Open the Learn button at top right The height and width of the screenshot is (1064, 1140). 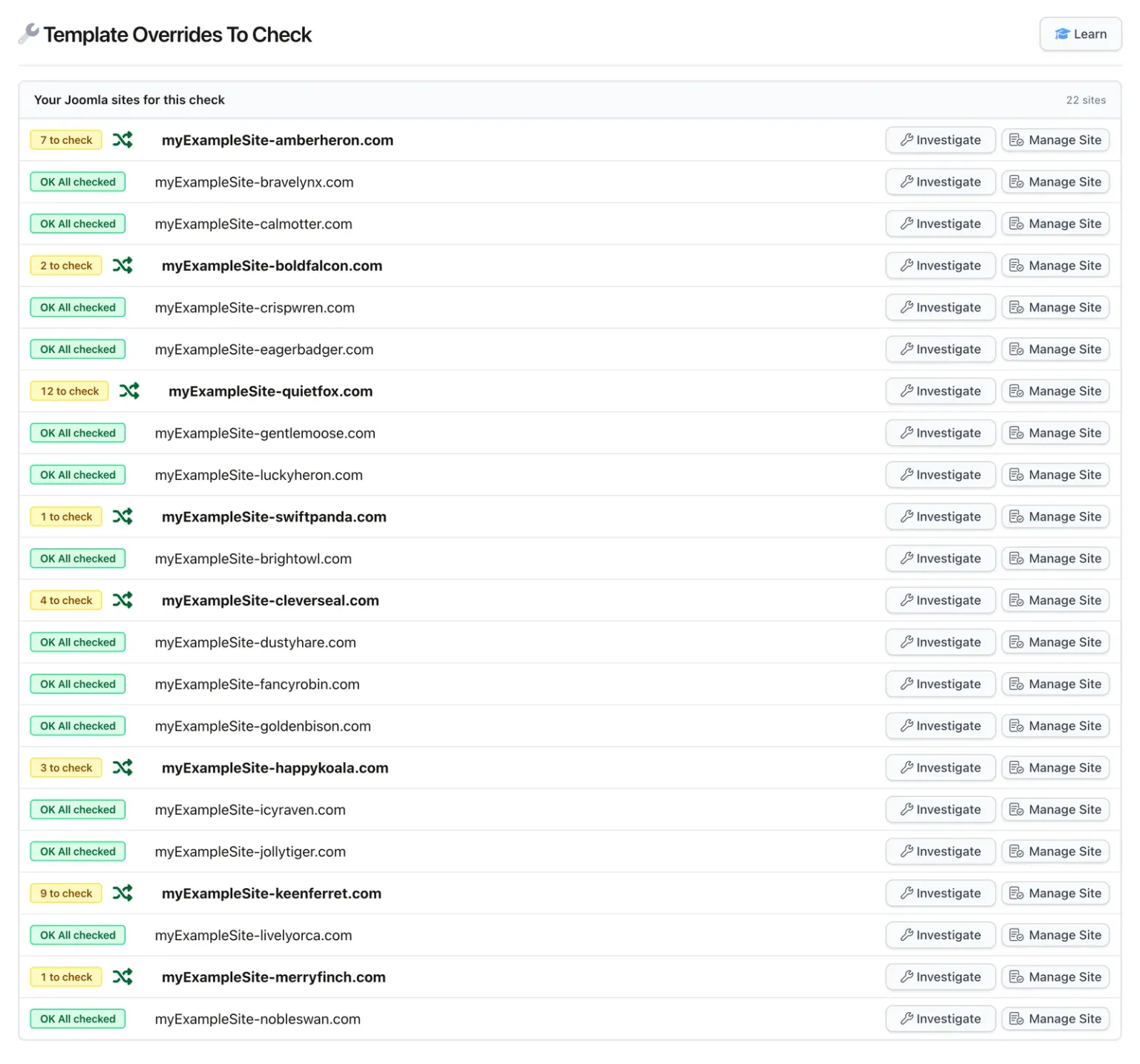1080,34
